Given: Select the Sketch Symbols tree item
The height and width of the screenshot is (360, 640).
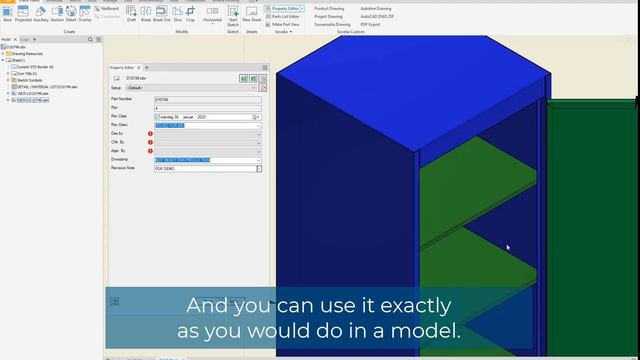Looking at the screenshot, I should coord(29,80).
